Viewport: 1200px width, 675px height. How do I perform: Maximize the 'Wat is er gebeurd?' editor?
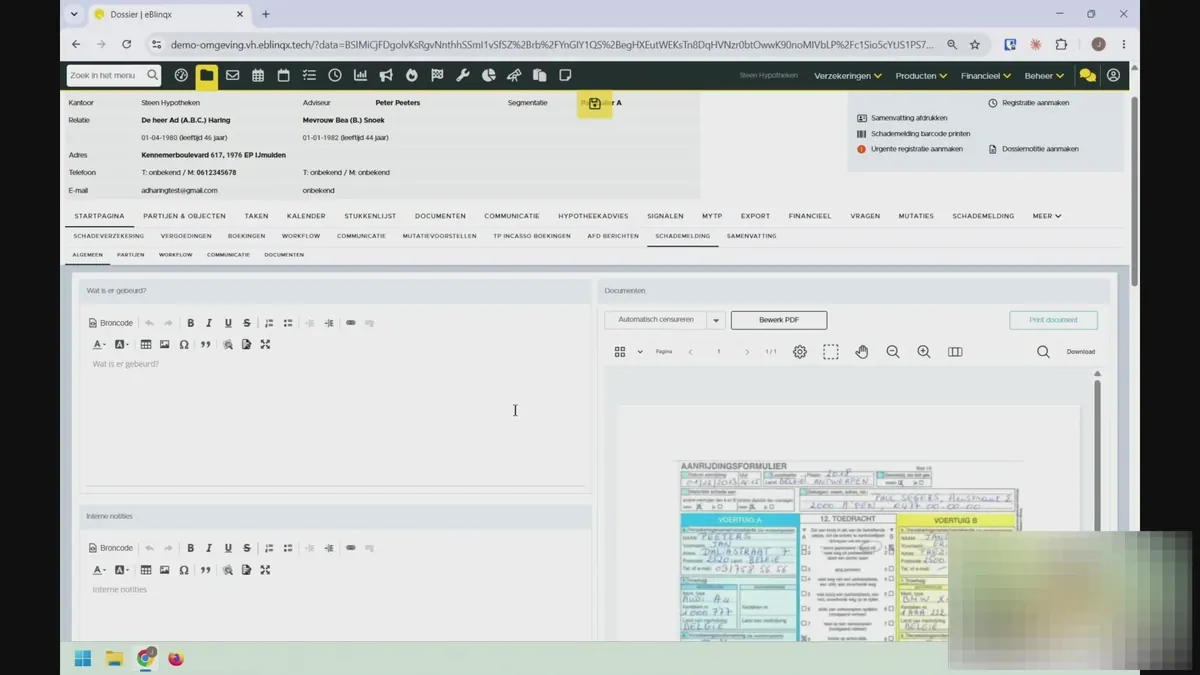265,344
